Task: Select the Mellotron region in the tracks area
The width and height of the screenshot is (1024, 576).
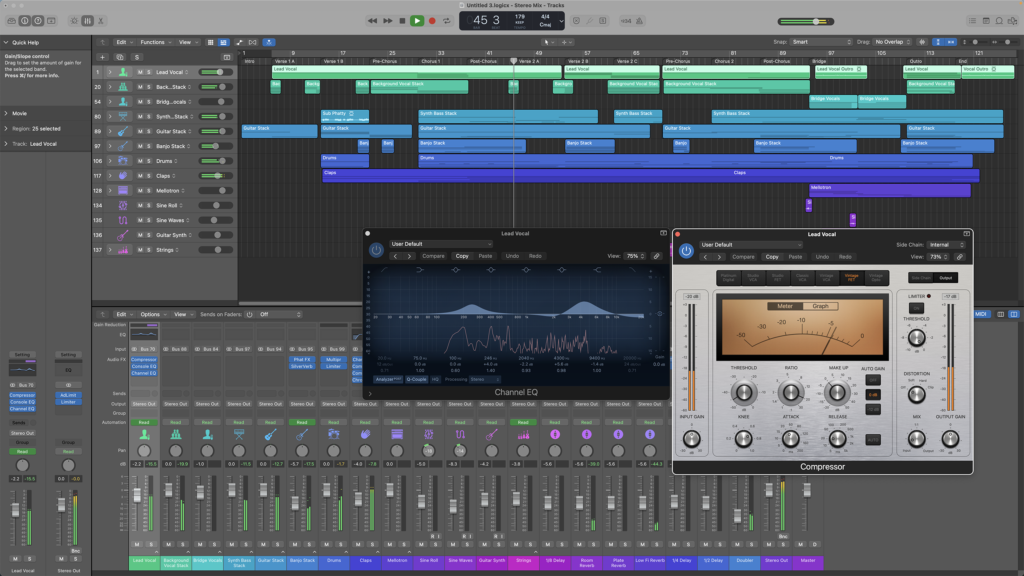Action: point(889,191)
